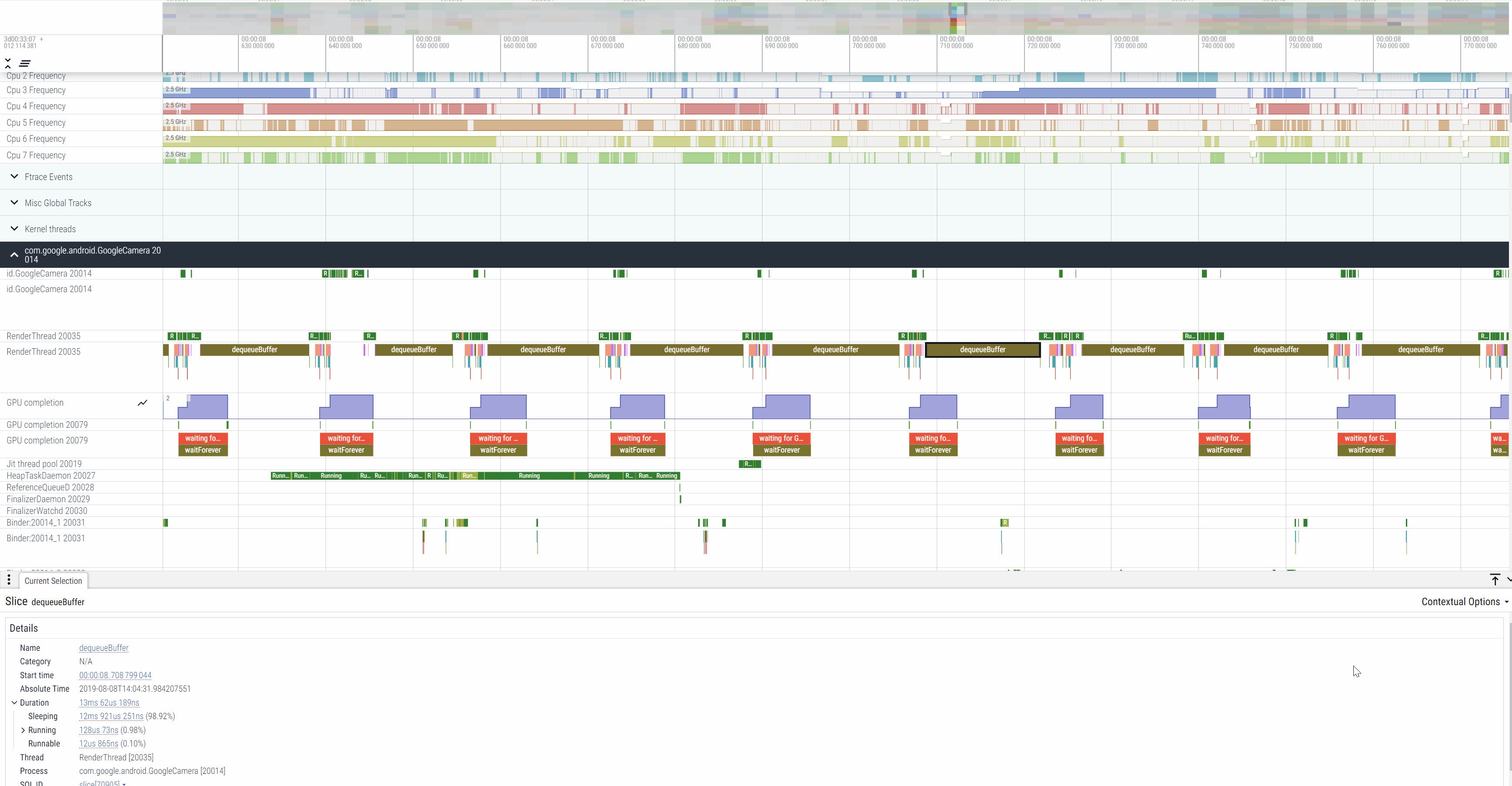1512x786 pixels.
Task: Toggle the Kernel threads group
Action: (x=15, y=228)
